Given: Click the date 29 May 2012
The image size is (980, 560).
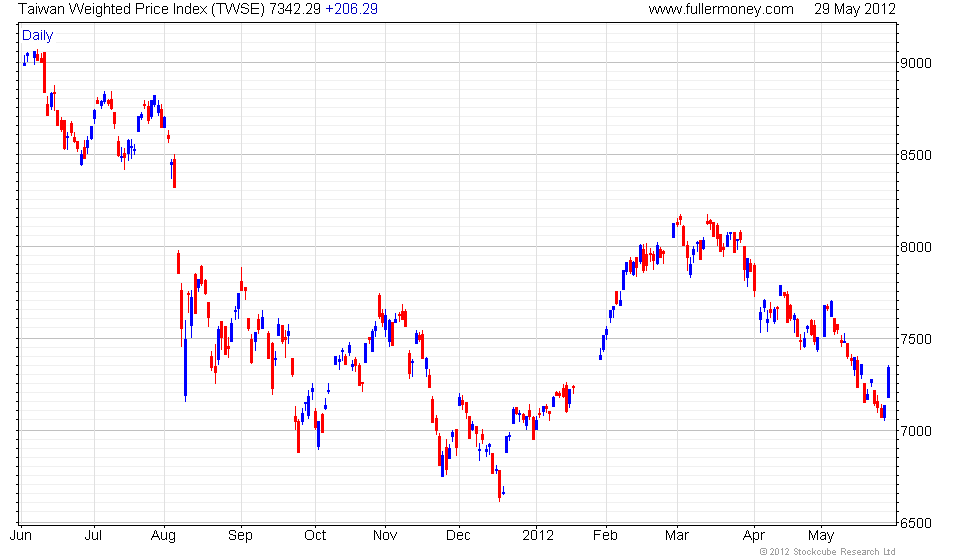Looking at the screenshot, I should pyautogui.click(x=854, y=9).
